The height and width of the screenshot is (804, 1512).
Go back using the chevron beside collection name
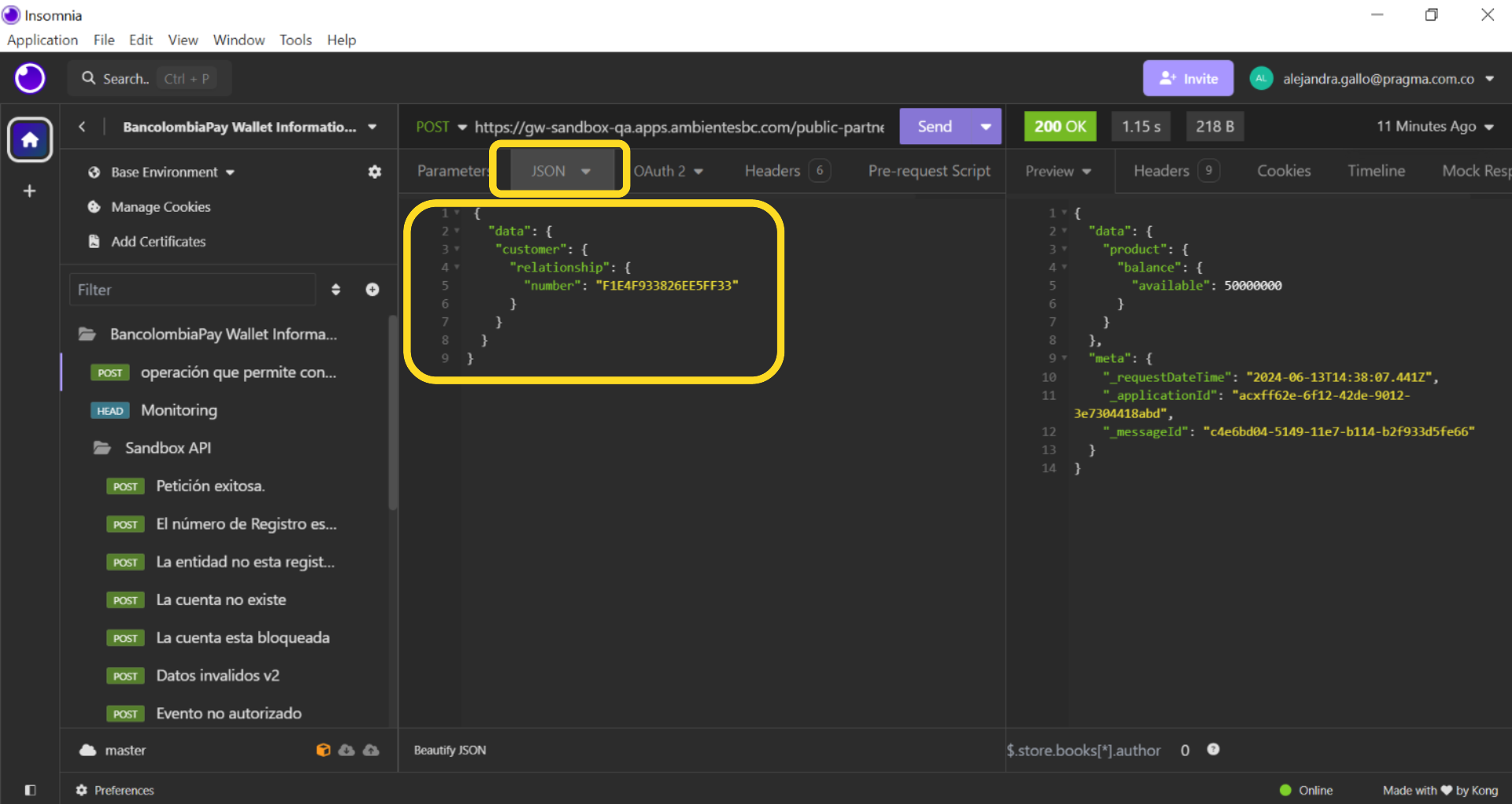(x=82, y=127)
